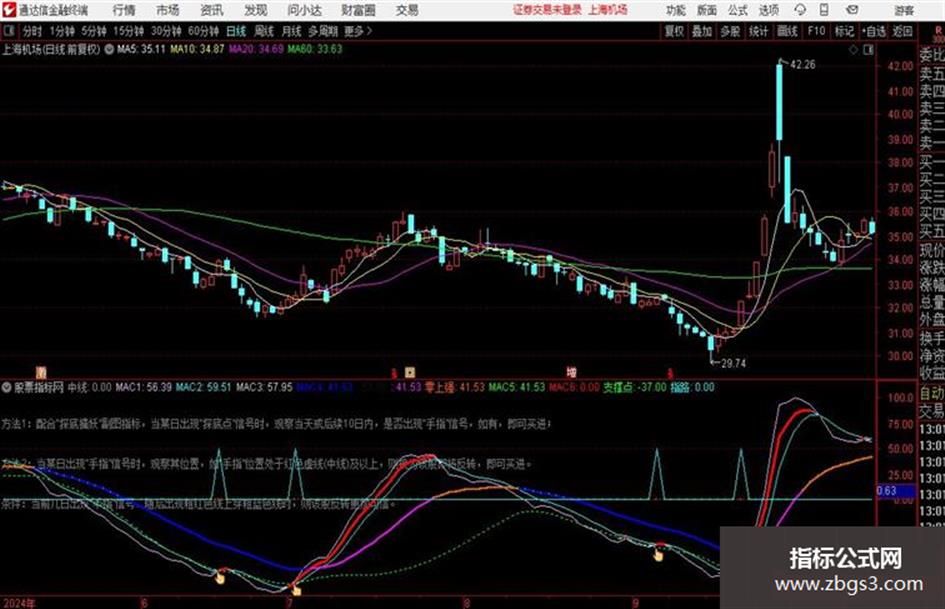Image resolution: width=945 pixels, height=609 pixels.
Task: Expand the 更多 period options
Action: [358, 31]
